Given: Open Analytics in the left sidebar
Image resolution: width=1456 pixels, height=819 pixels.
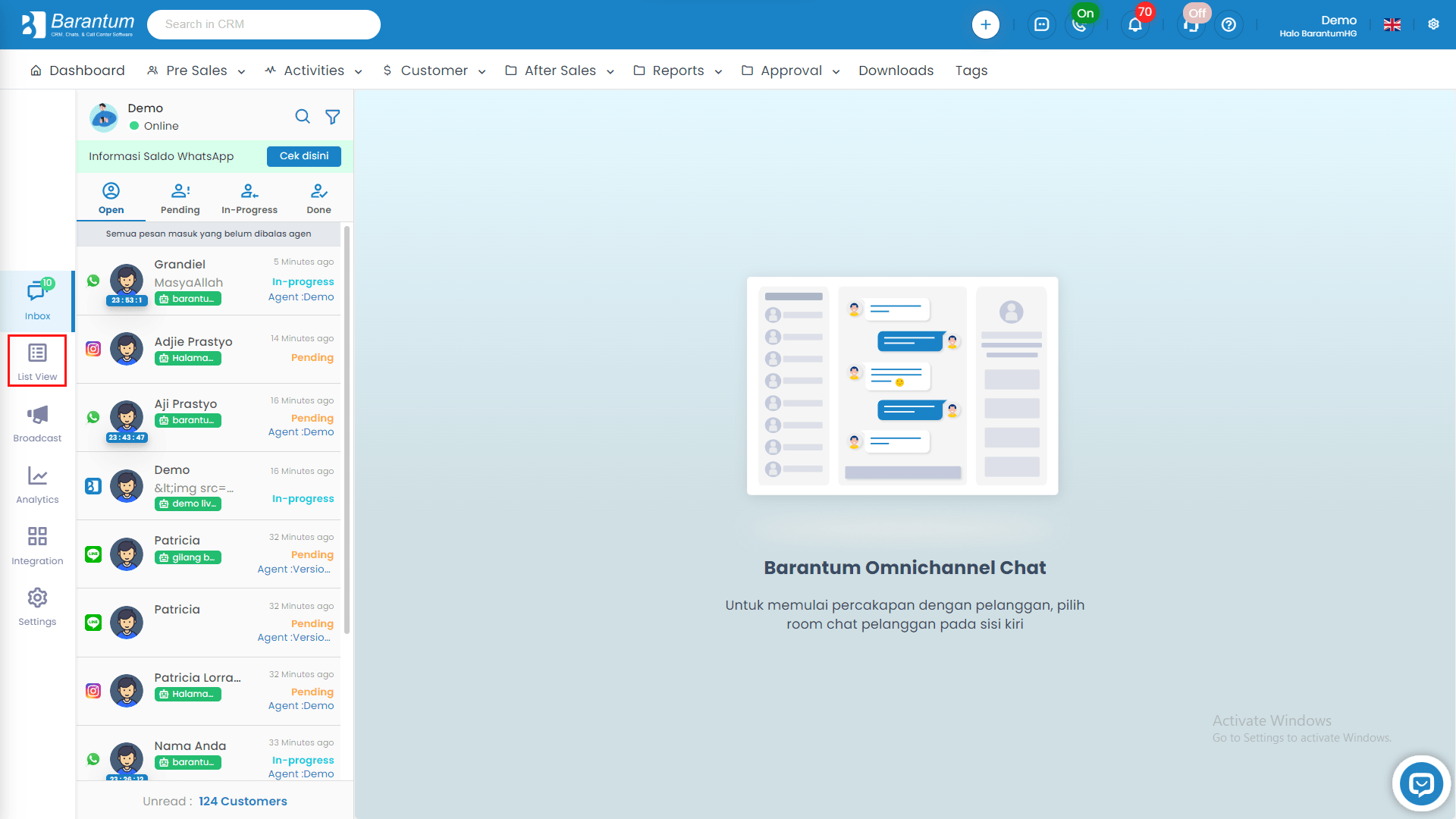Looking at the screenshot, I should coord(37,484).
